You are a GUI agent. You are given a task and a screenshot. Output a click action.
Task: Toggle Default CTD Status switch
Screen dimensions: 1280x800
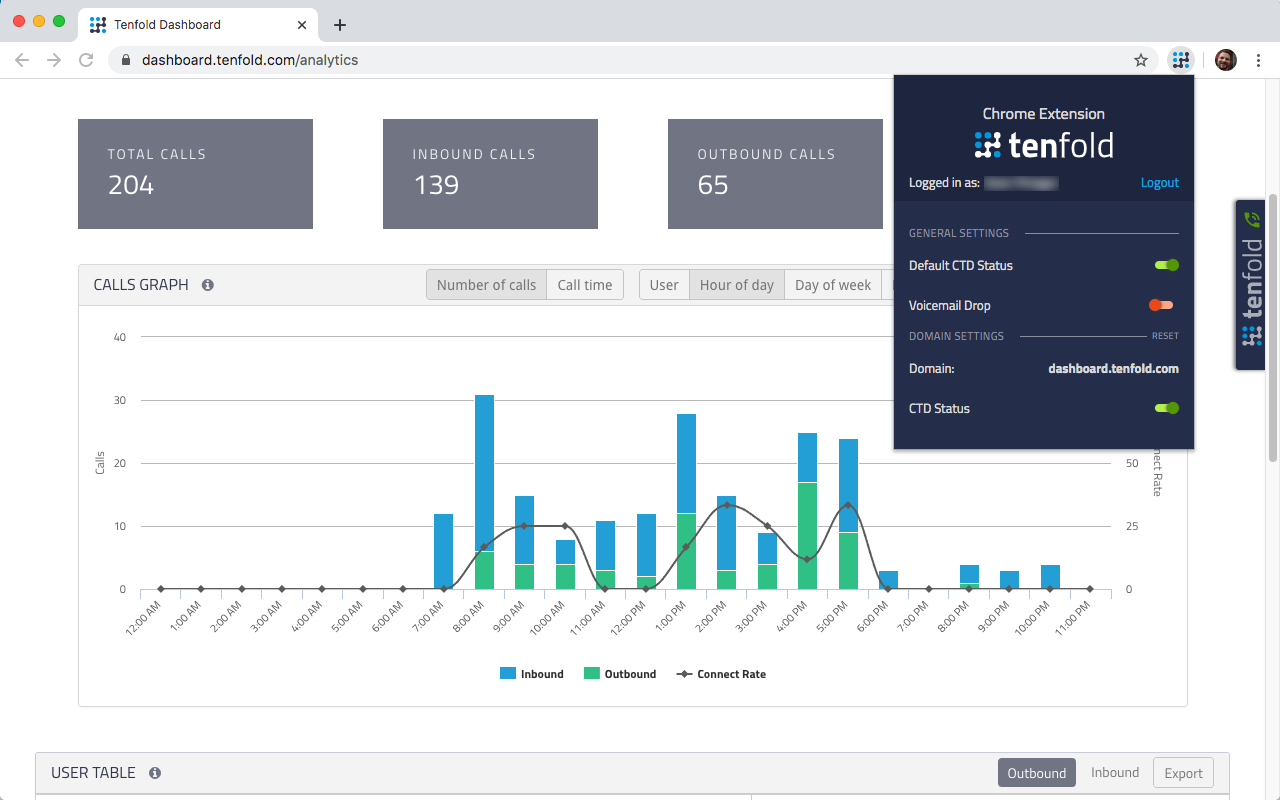[x=1166, y=265]
